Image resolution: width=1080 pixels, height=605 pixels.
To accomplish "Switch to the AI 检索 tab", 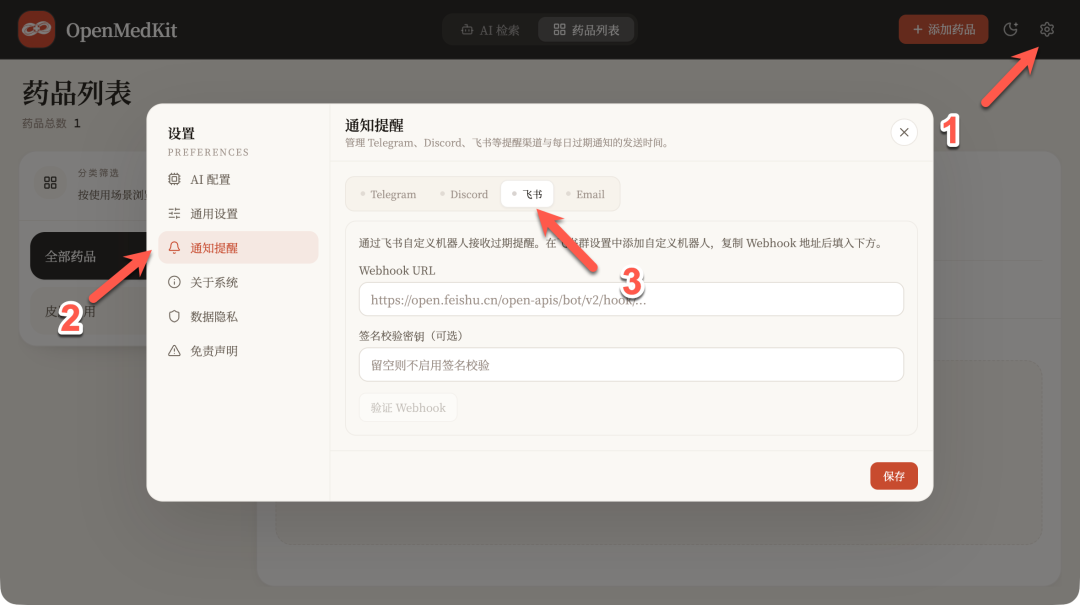I will tap(490, 30).
